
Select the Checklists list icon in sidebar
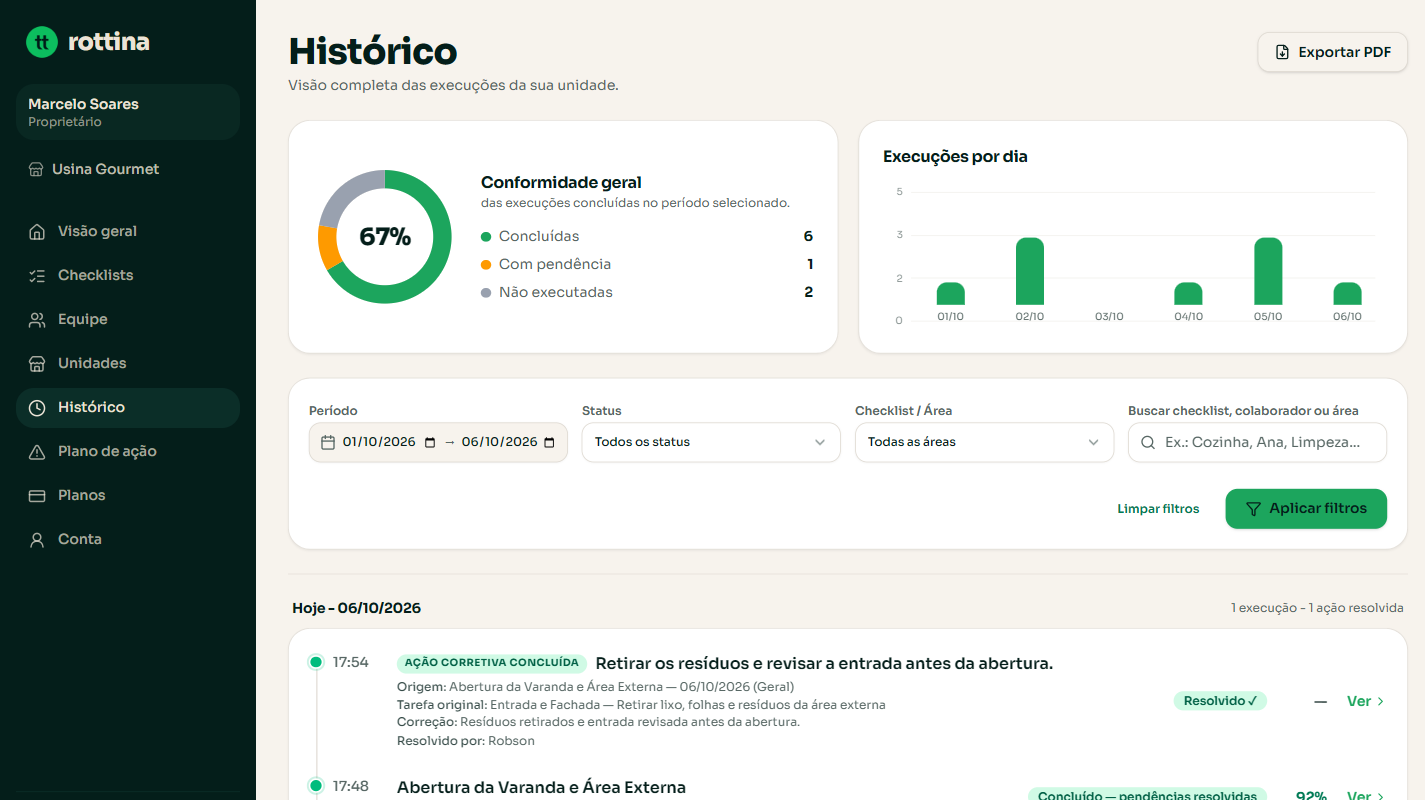37,276
